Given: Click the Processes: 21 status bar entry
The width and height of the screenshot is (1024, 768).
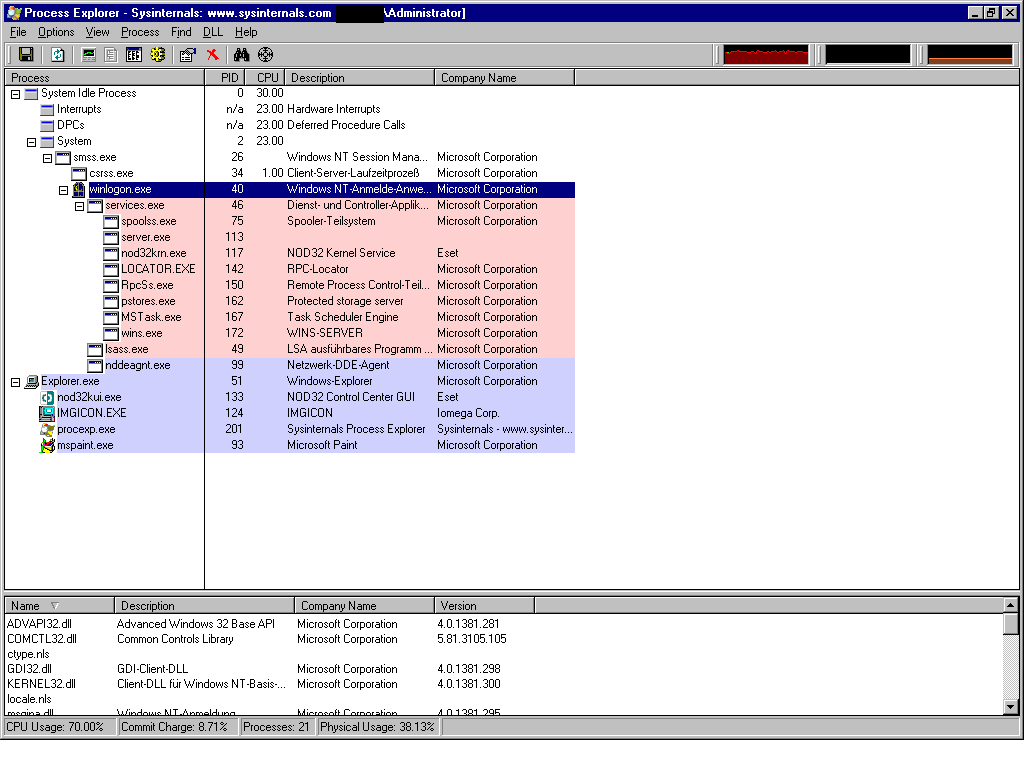Looking at the screenshot, I should [x=276, y=727].
